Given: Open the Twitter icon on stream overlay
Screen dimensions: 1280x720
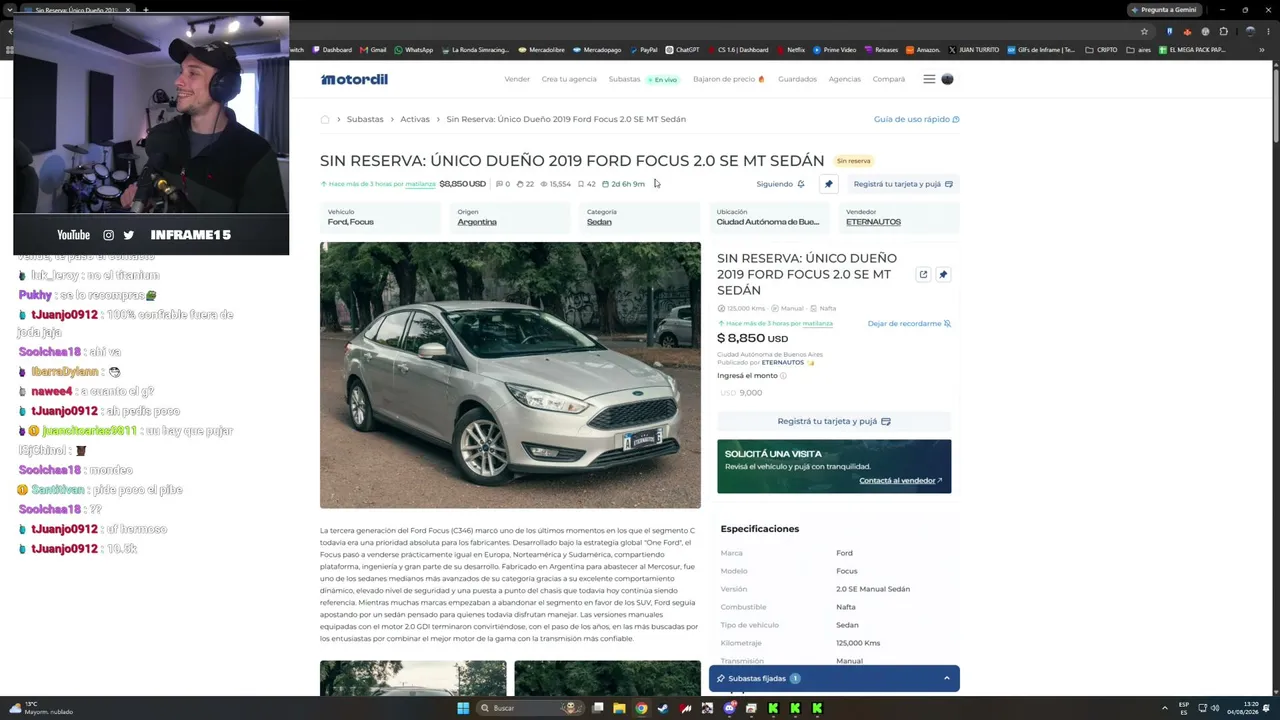Looking at the screenshot, I should point(128,235).
